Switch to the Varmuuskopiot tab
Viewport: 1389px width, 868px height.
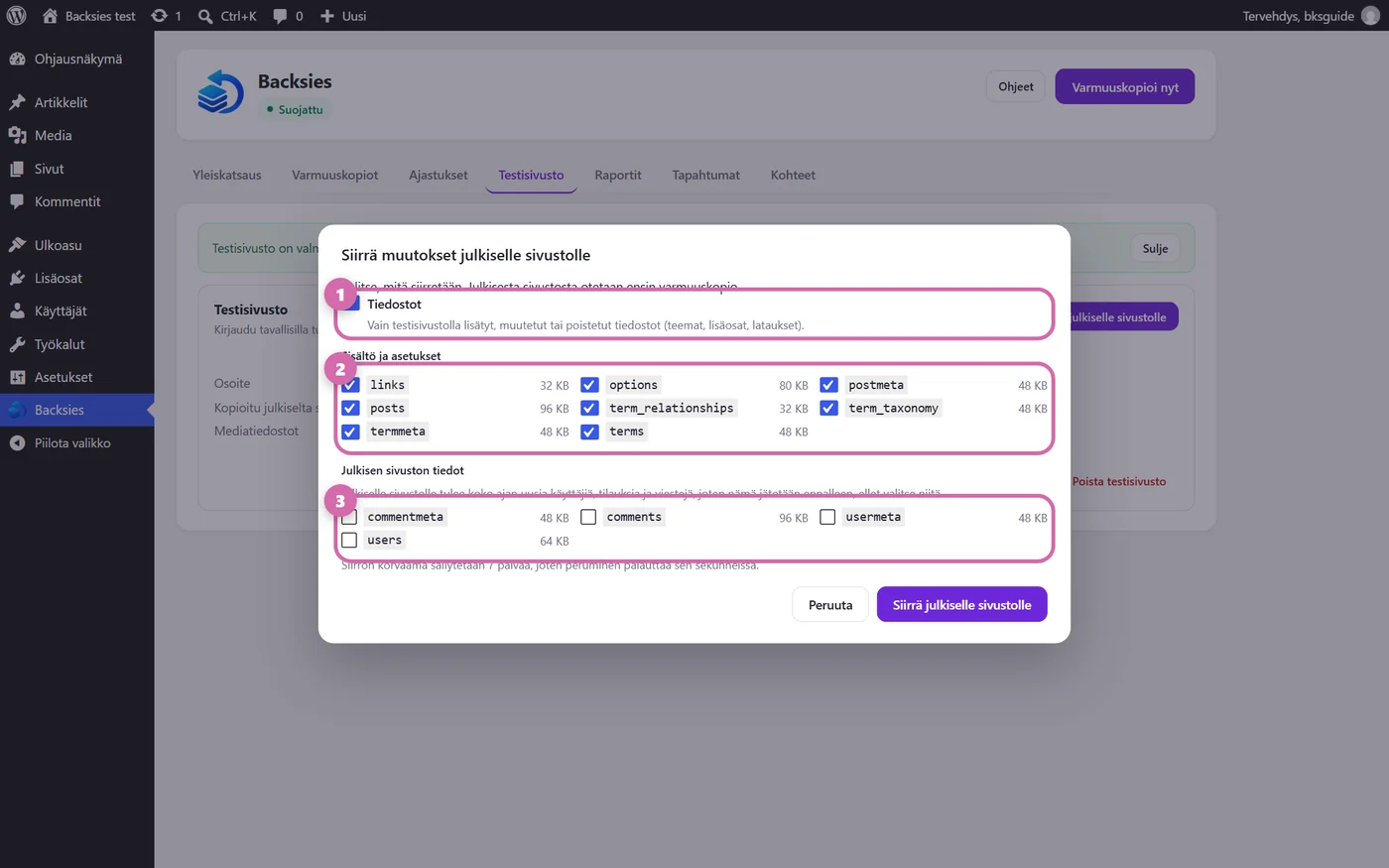(335, 175)
